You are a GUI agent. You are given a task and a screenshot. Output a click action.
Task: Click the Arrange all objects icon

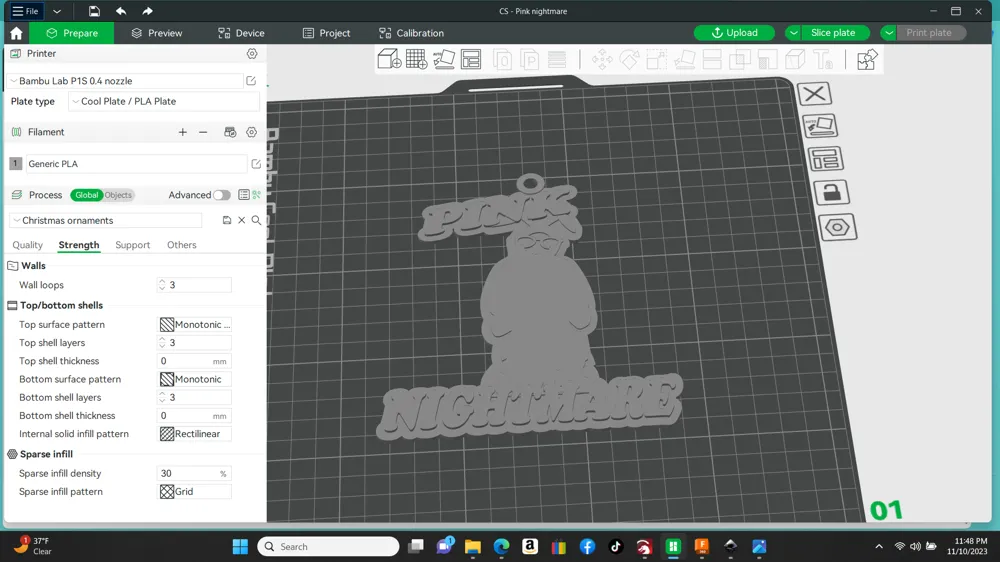pos(471,60)
